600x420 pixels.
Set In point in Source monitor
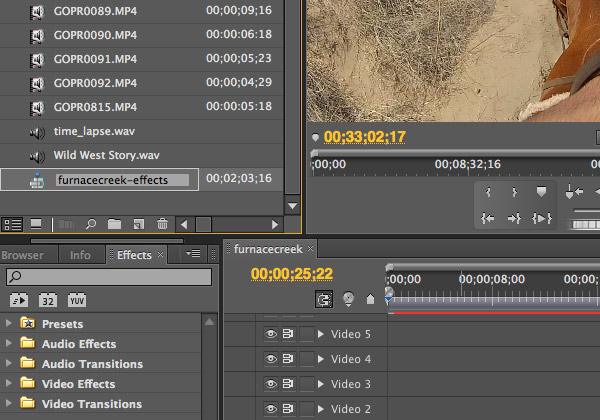click(x=488, y=192)
